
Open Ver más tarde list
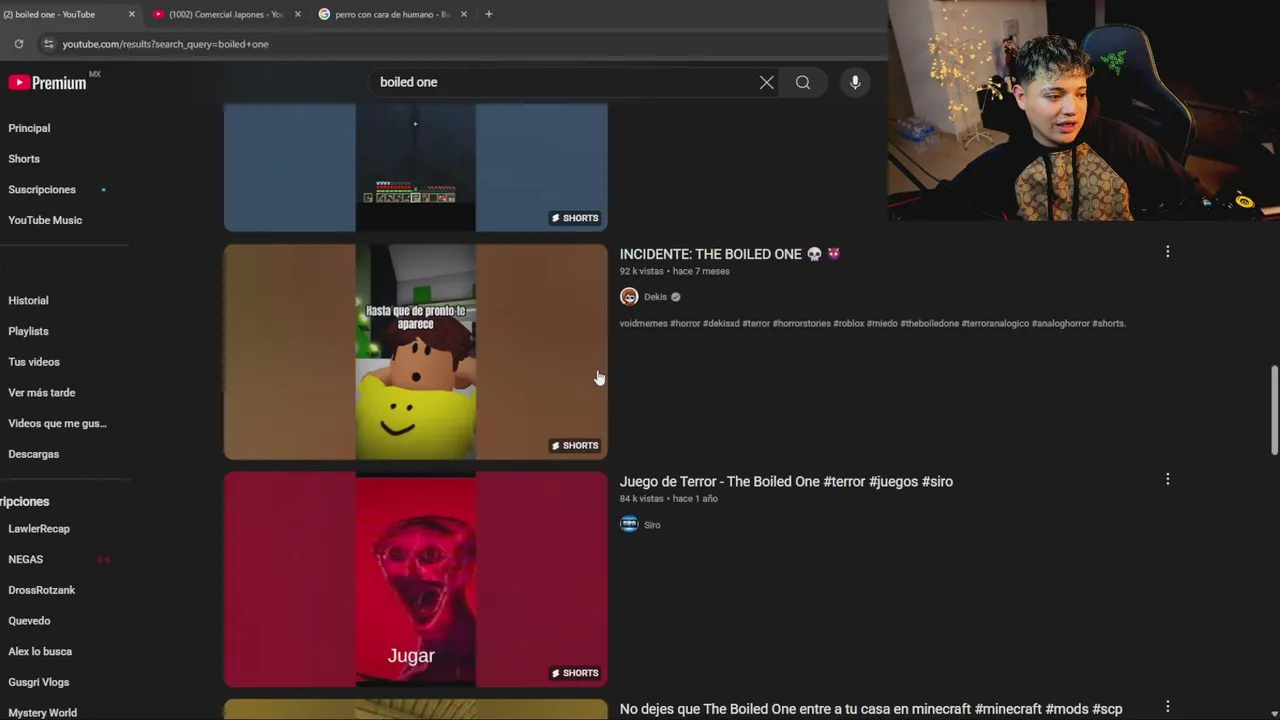[42, 393]
